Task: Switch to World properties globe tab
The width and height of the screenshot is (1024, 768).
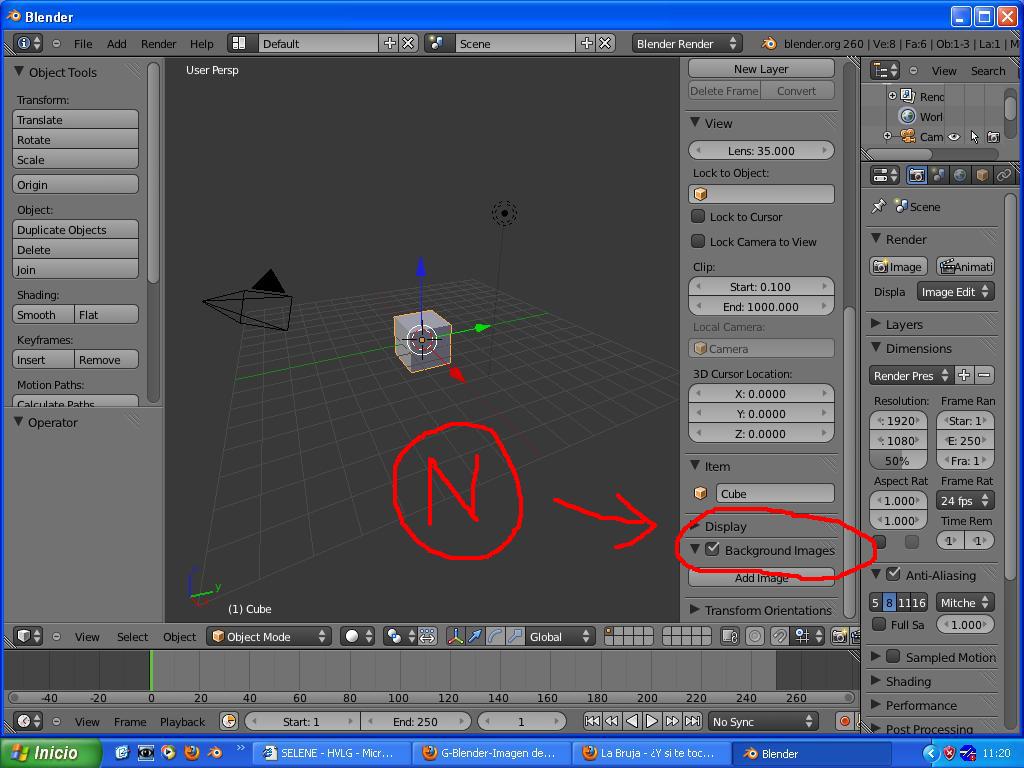Action: pyautogui.click(x=960, y=174)
